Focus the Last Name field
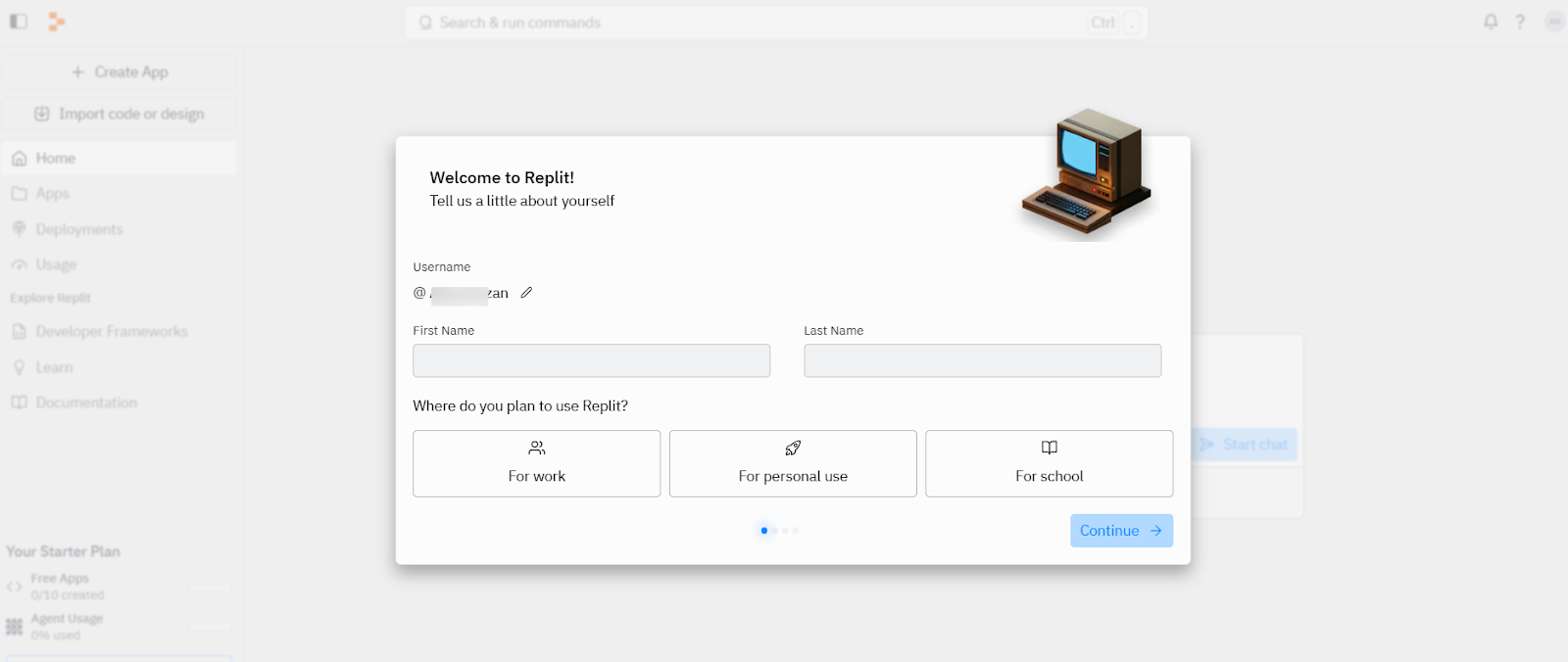1568x662 pixels. 983,360
